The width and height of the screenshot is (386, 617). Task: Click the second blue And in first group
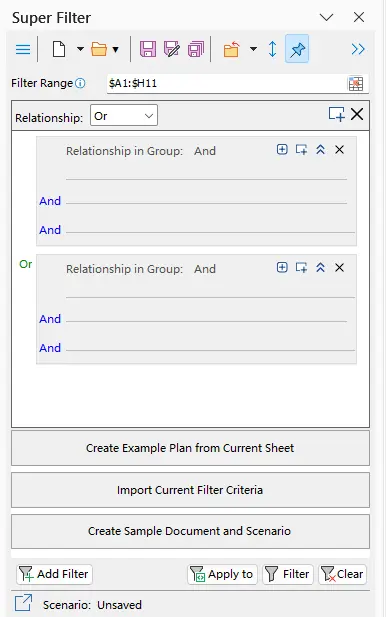pyautogui.click(x=50, y=230)
